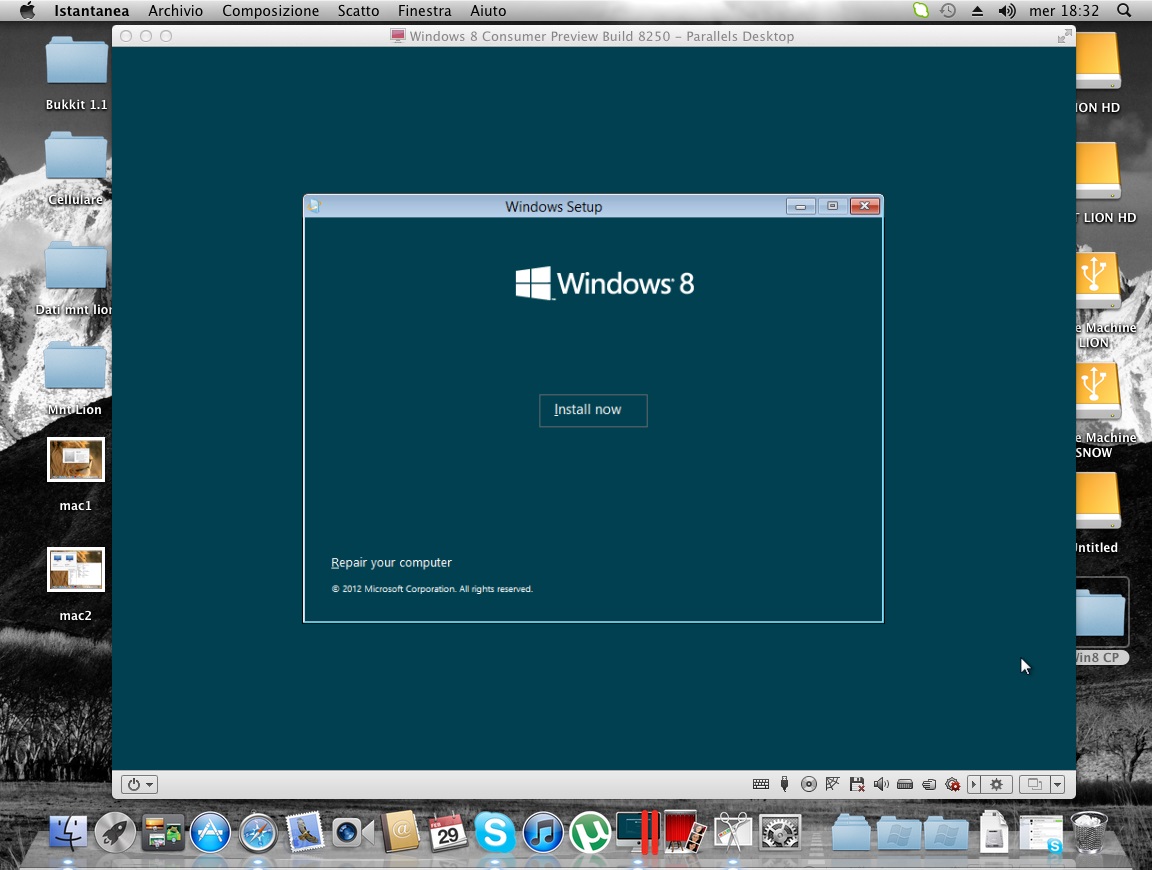
Task: Select the Win8 CP desktop folder
Action: 1101,622
